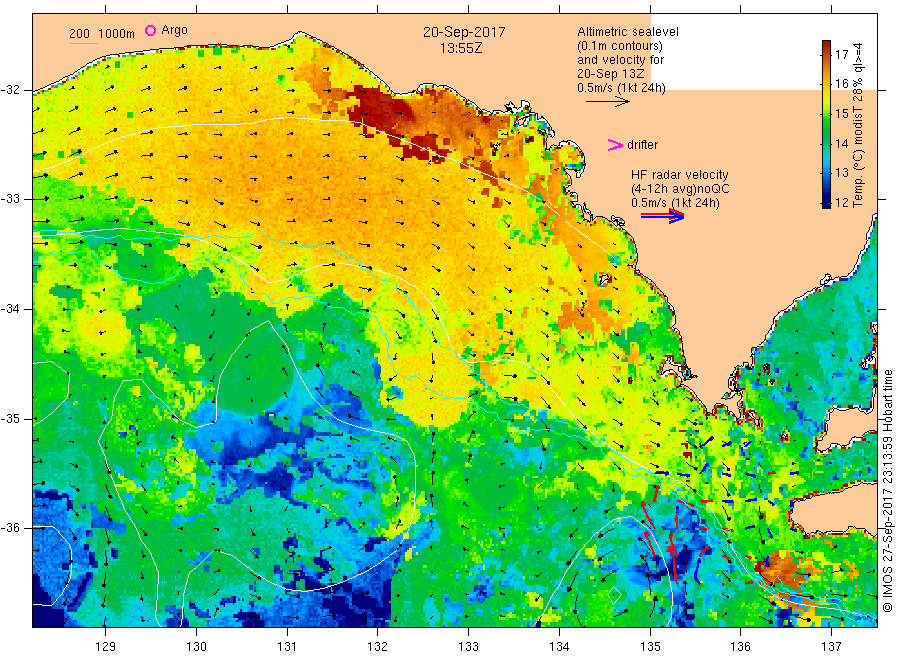Viewport: 900px width, 660px height.
Task: Click the longitude label 130
Action: 196,647
